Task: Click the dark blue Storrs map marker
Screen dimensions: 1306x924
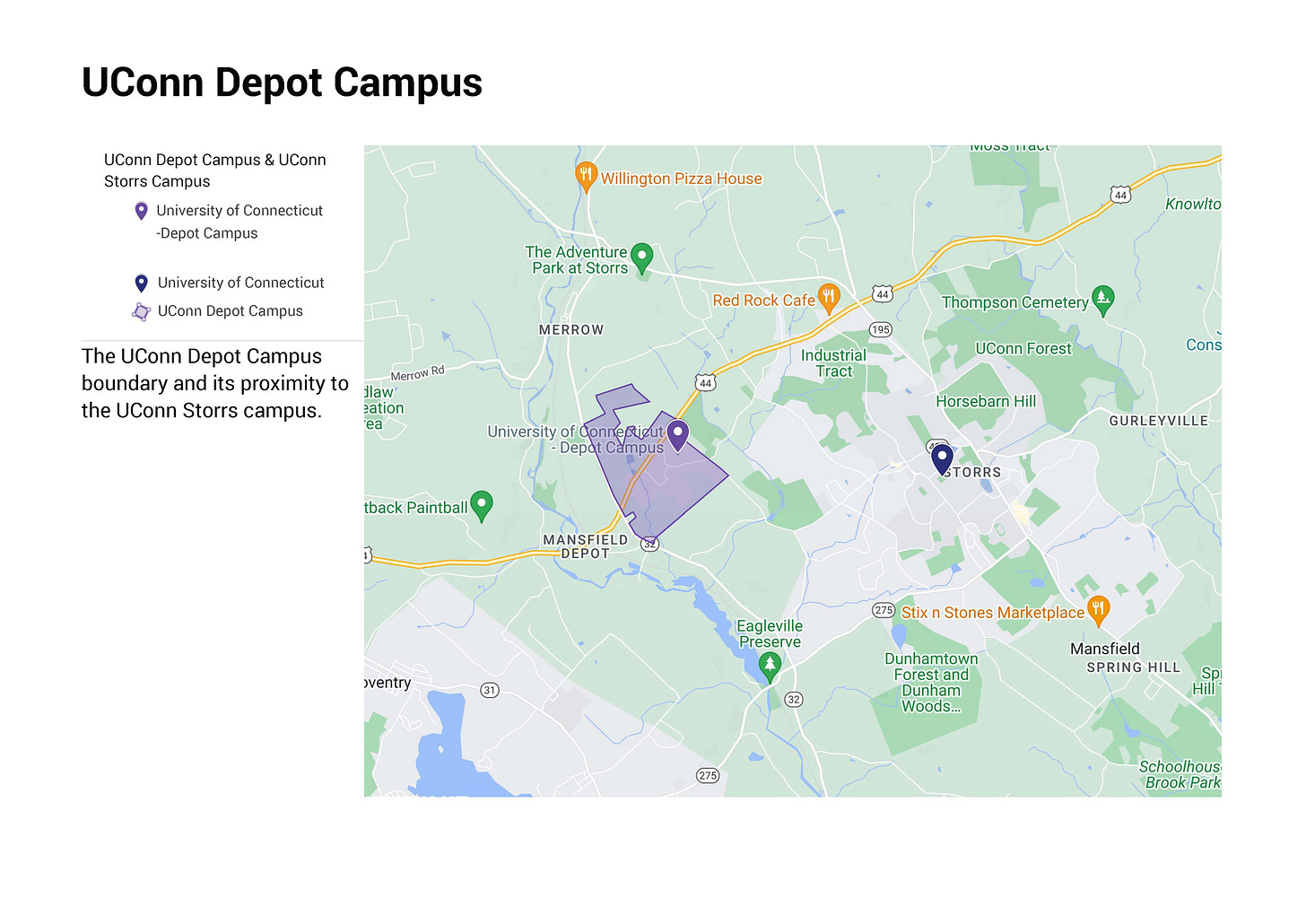Action: 942,459
